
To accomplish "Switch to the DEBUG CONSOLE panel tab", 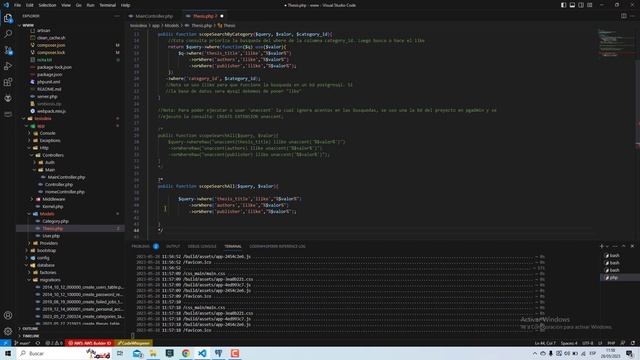I will point(202,246).
